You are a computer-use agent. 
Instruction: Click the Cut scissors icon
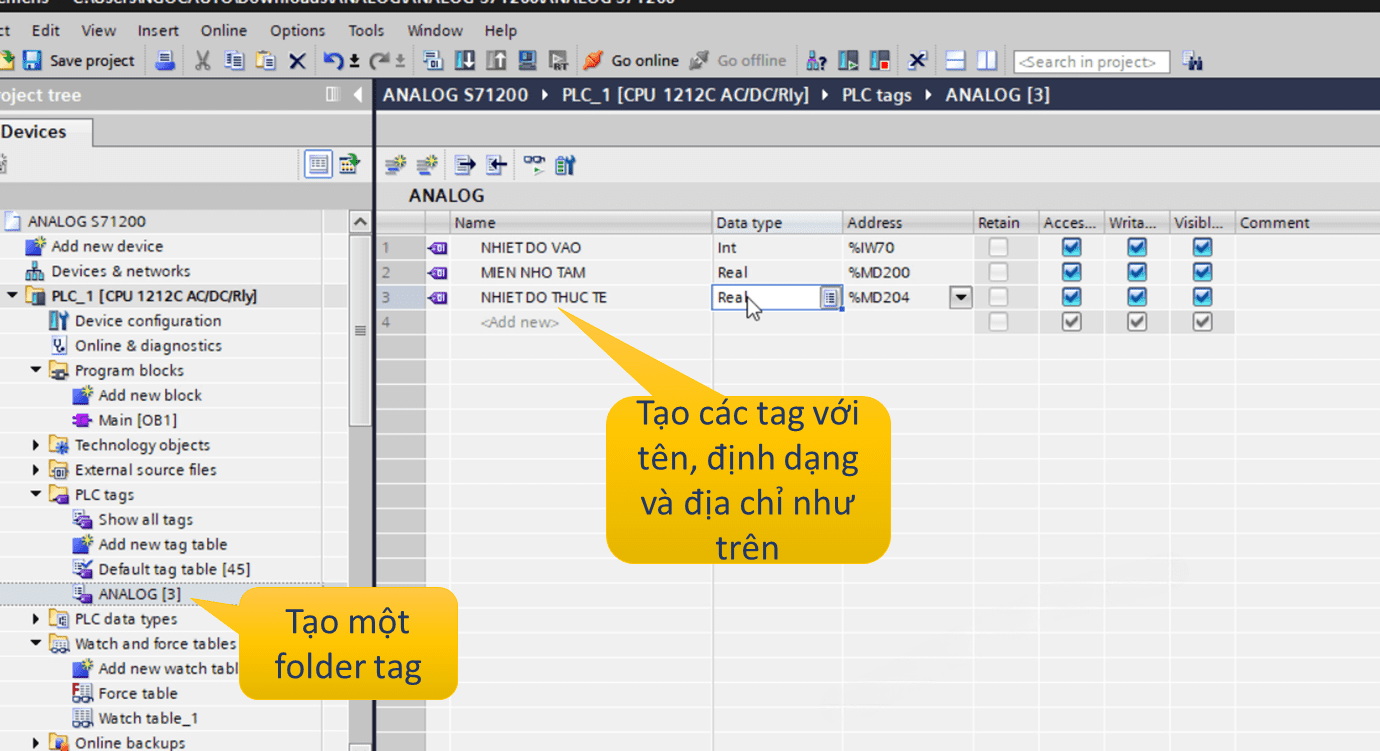point(202,60)
